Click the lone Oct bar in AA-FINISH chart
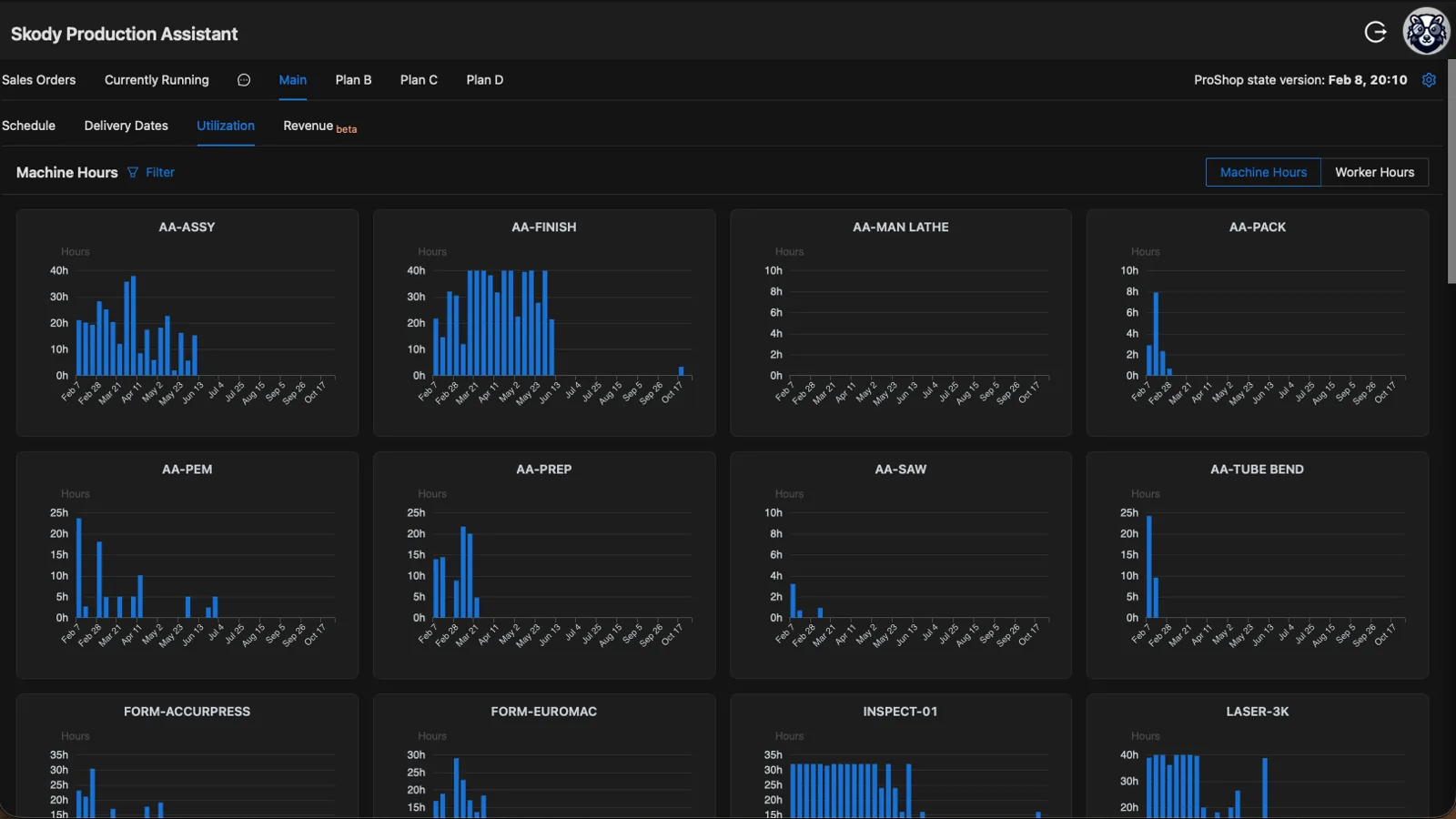 coord(681,370)
